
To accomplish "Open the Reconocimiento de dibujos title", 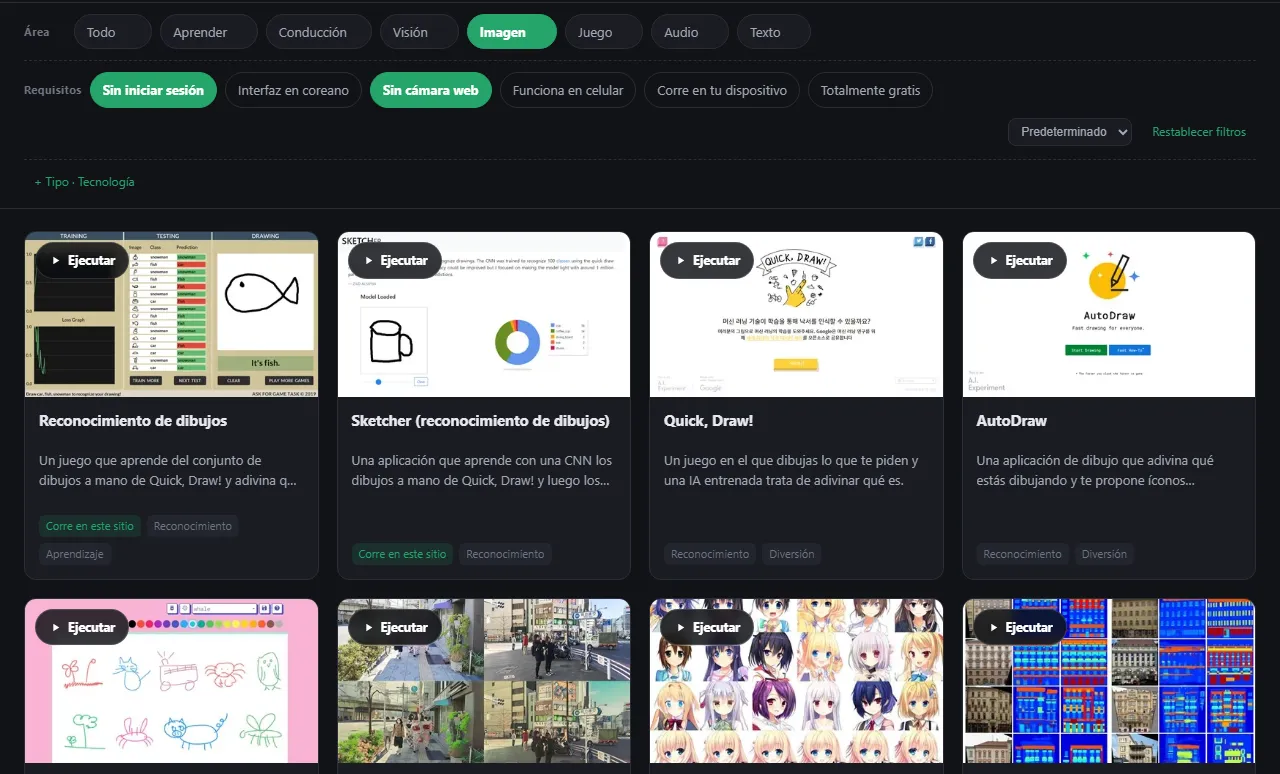I will click(133, 421).
